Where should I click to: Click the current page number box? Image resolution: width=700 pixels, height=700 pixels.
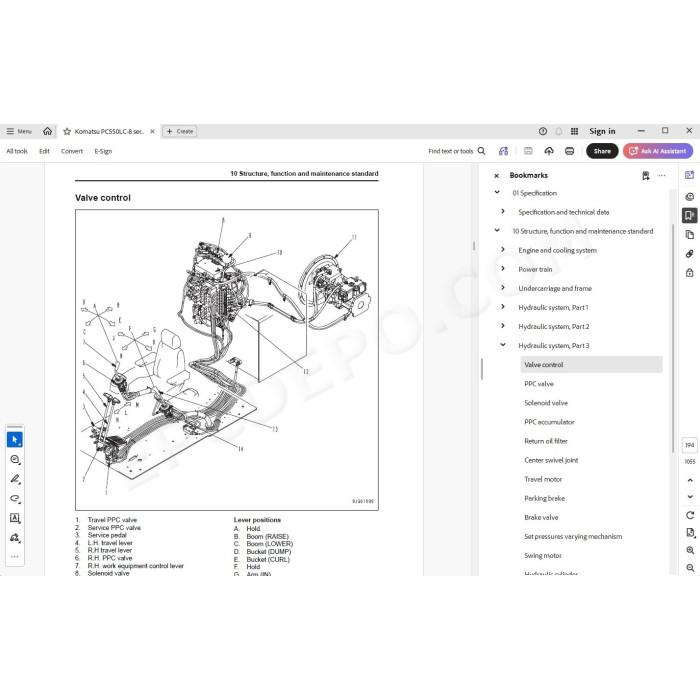pyautogui.click(x=689, y=445)
